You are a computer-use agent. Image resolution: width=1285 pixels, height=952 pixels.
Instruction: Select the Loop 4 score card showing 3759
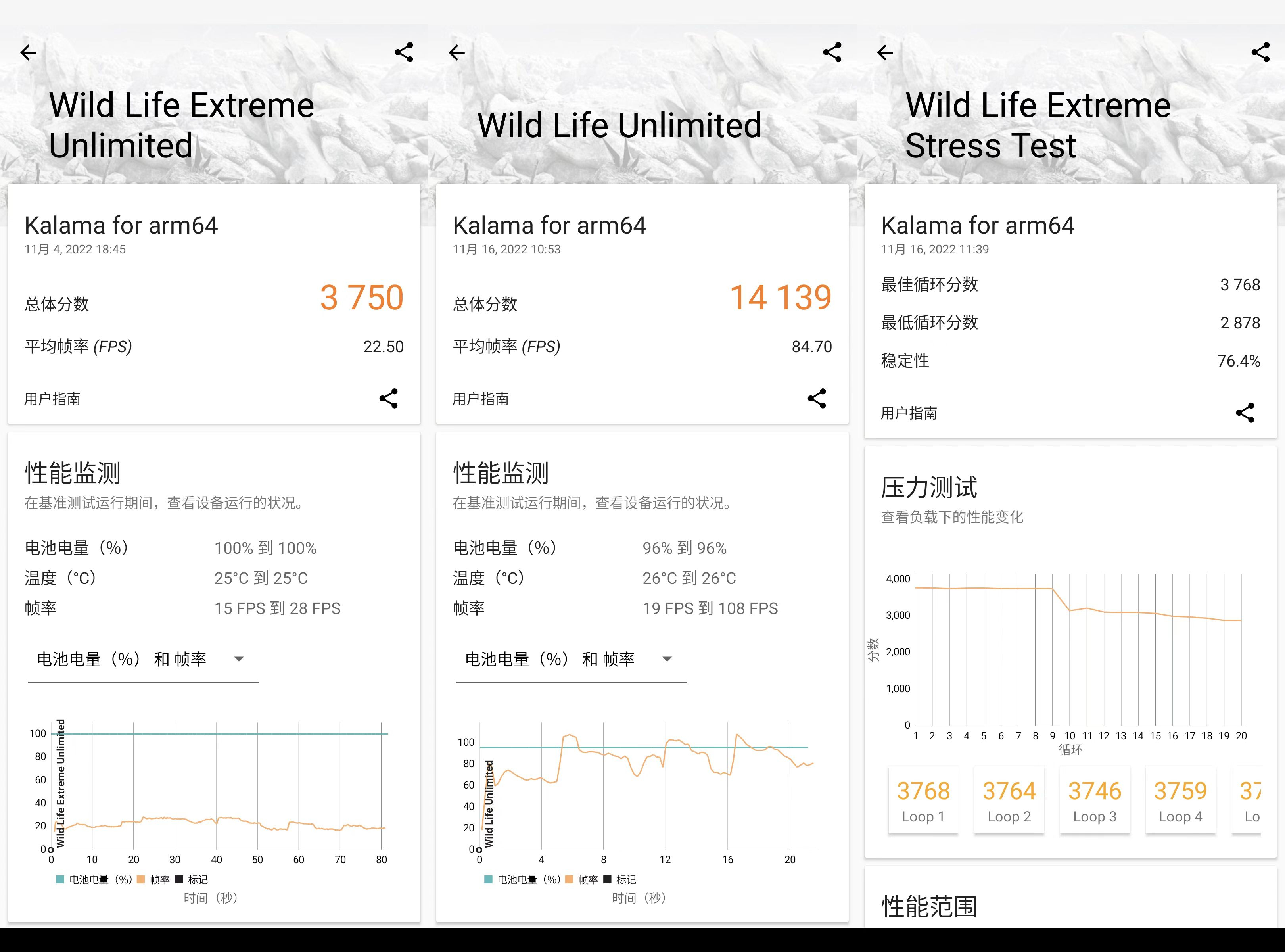pyautogui.click(x=1180, y=800)
